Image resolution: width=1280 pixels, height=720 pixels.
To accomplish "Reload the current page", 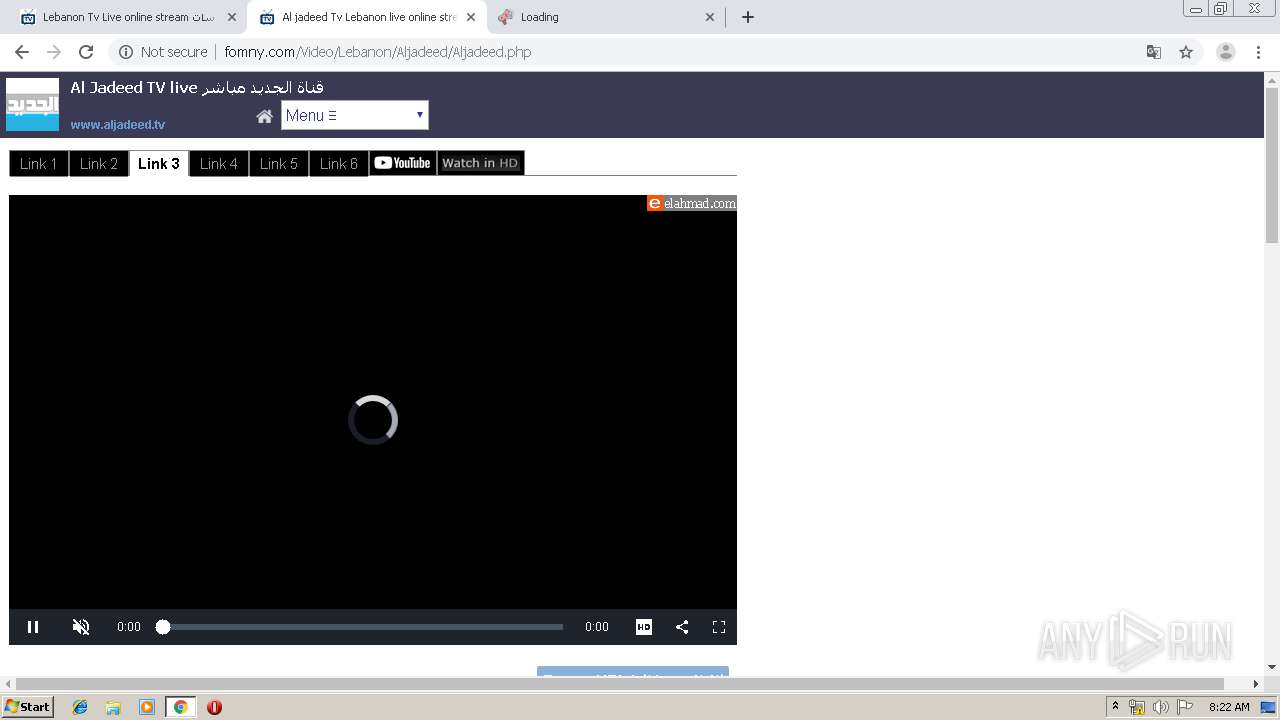I will pyautogui.click(x=86, y=52).
